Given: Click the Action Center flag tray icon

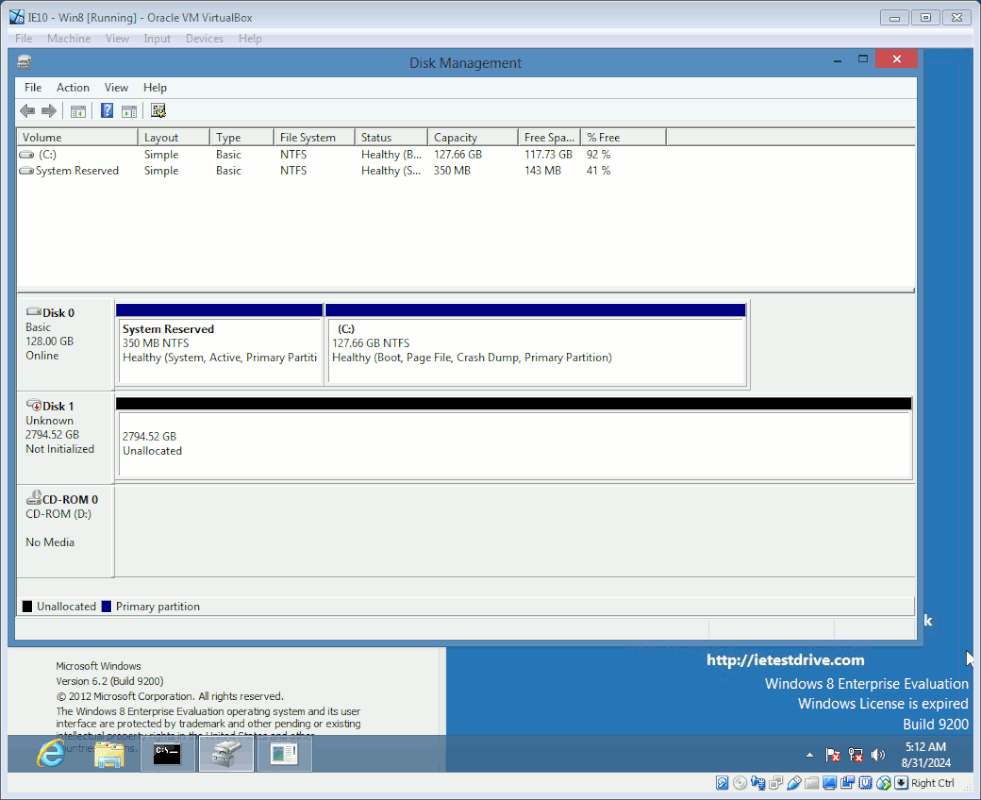Looking at the screenshot, I should click(833, 755).
